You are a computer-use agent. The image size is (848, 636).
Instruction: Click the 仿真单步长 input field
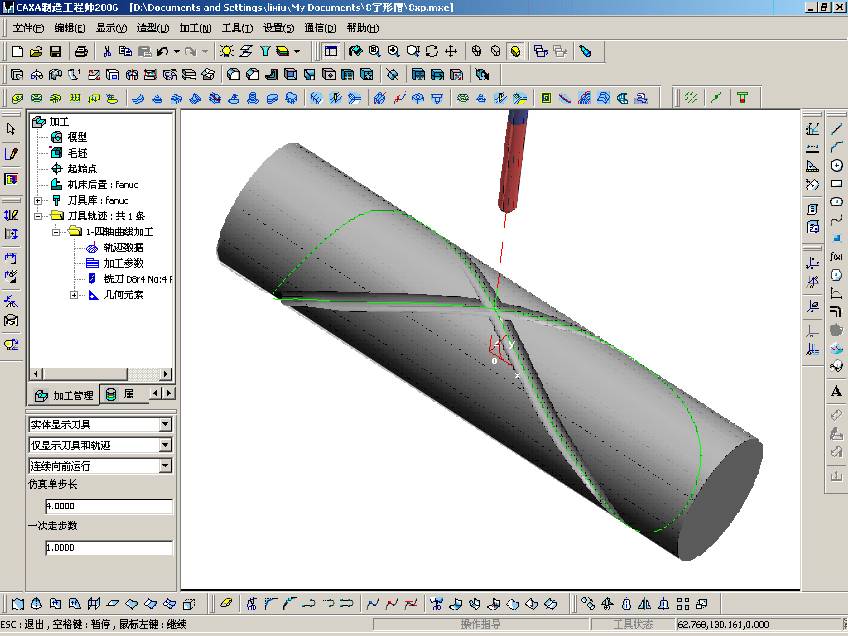tap(108, 505)
